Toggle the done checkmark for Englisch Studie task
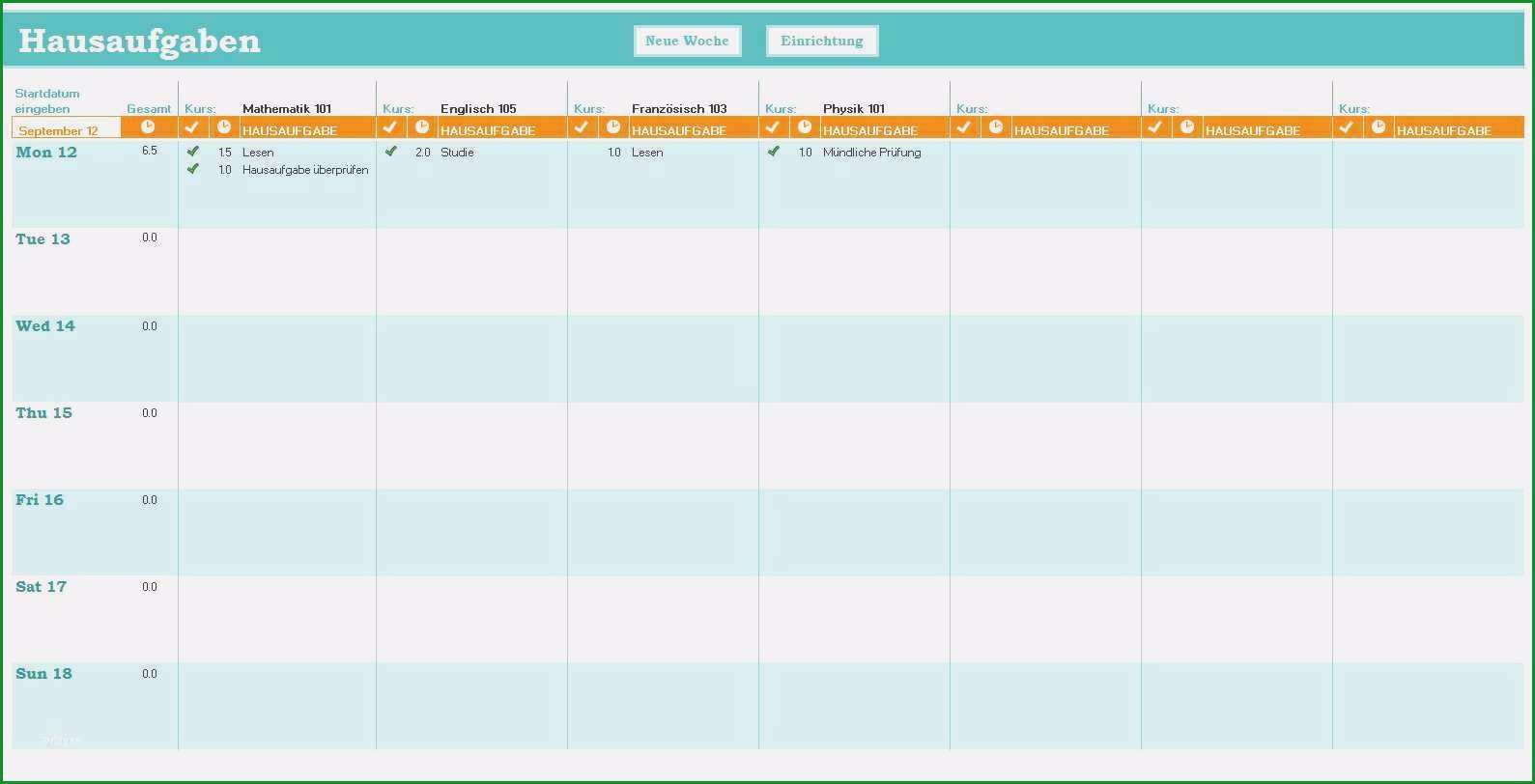The image size is (1535, 784). 391,152
